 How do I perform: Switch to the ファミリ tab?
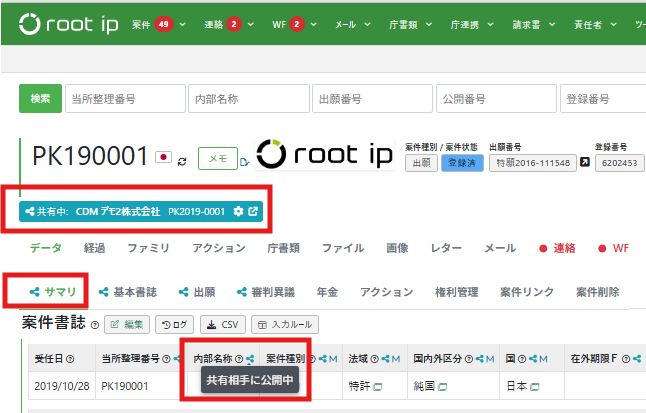tap(148, 248)
